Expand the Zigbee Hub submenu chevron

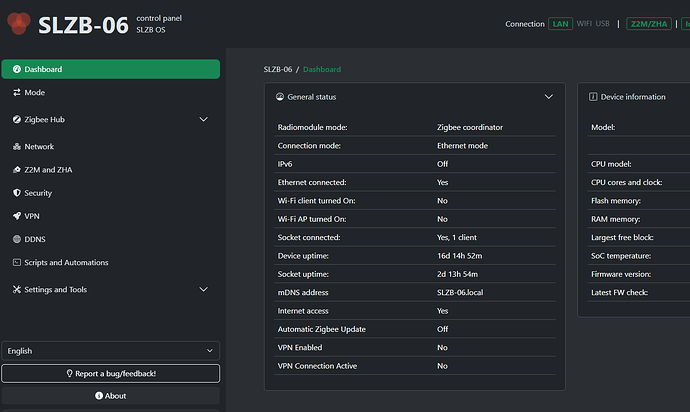tap(204, 119)
